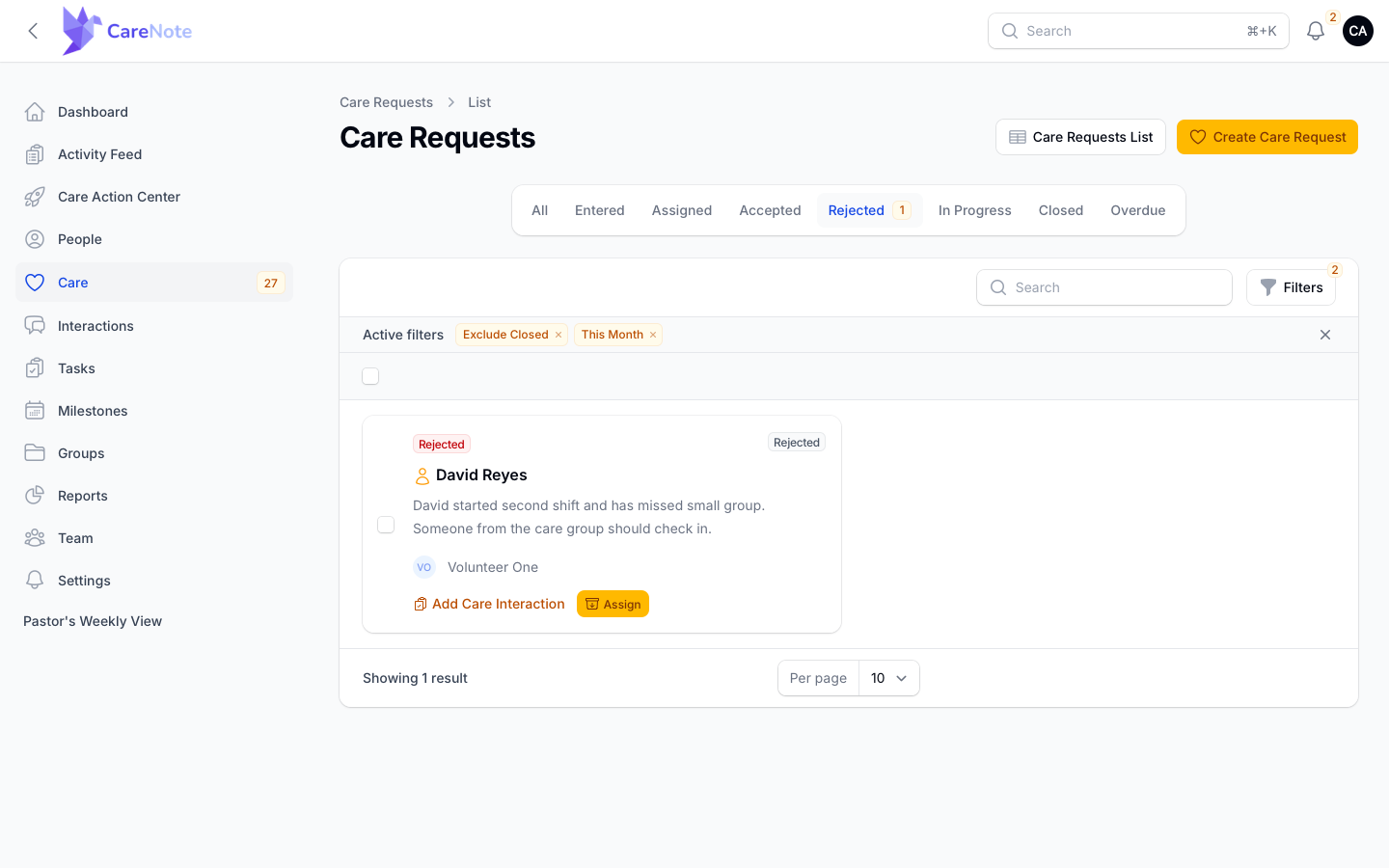Viewport: 1389px width, 868px height.
Task: Focus the global search field in header
Action: point(1138,31)
